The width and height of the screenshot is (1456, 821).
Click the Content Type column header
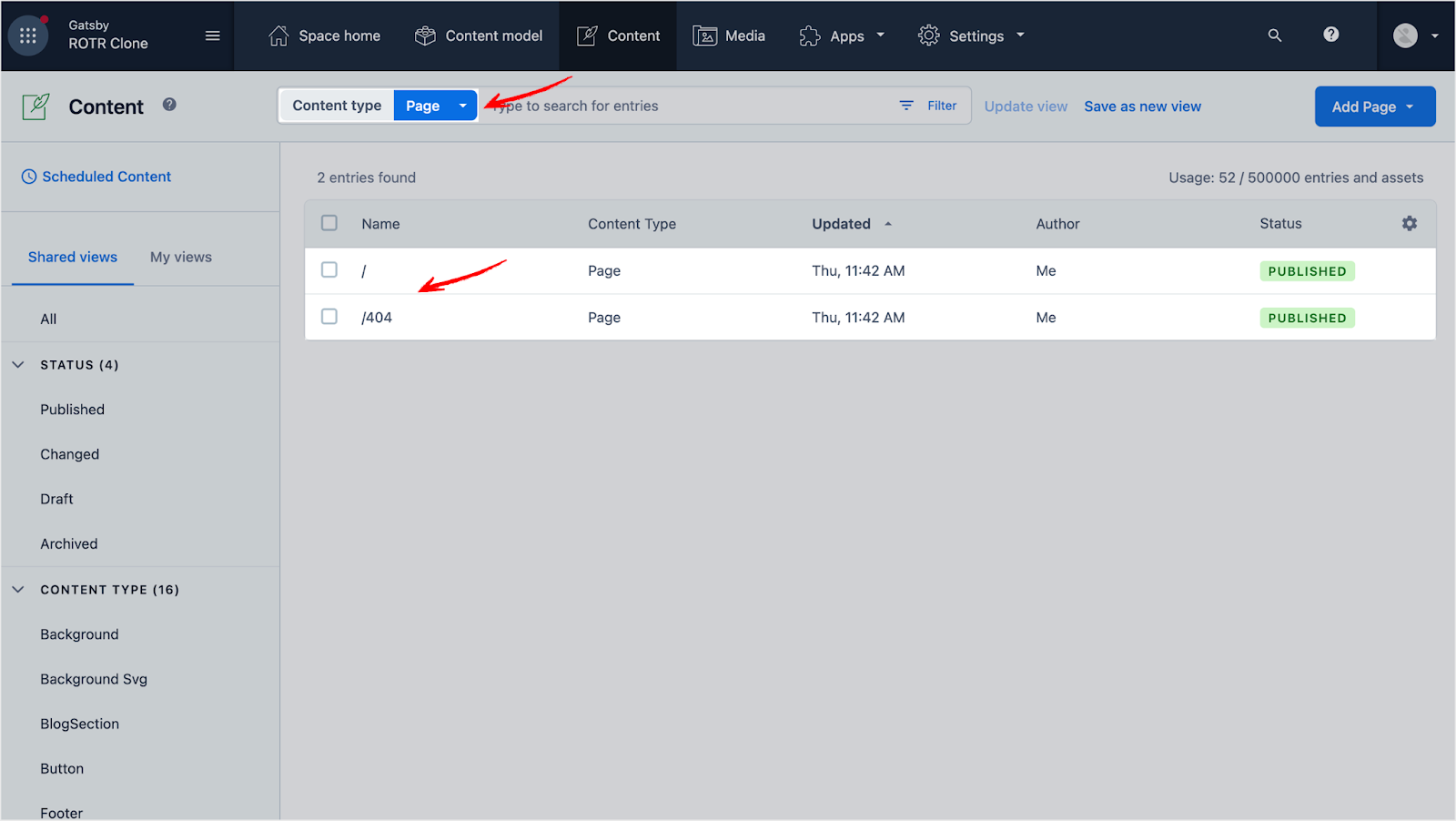(x=632, y=224)
